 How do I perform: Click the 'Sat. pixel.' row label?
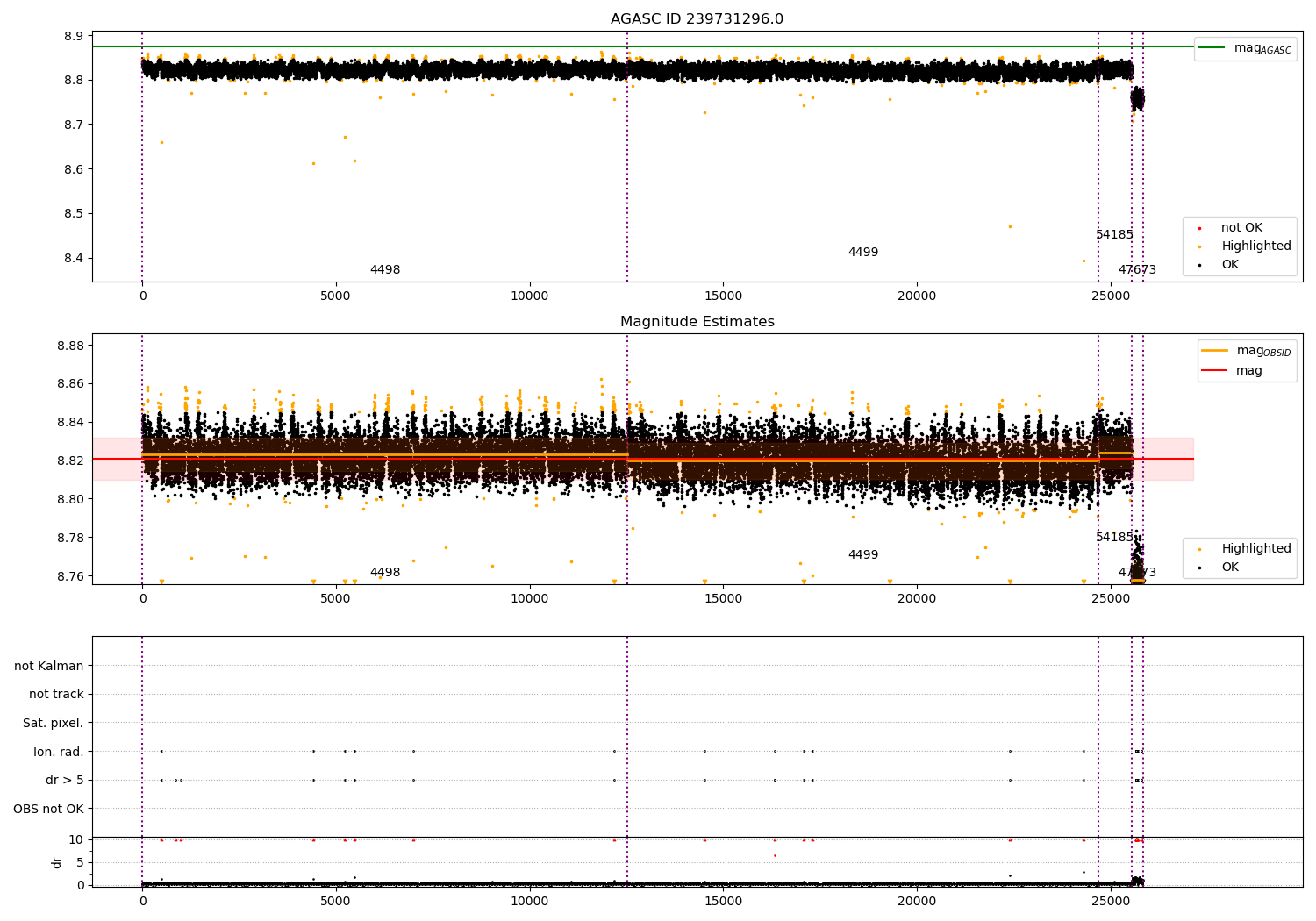coord(53,723)
